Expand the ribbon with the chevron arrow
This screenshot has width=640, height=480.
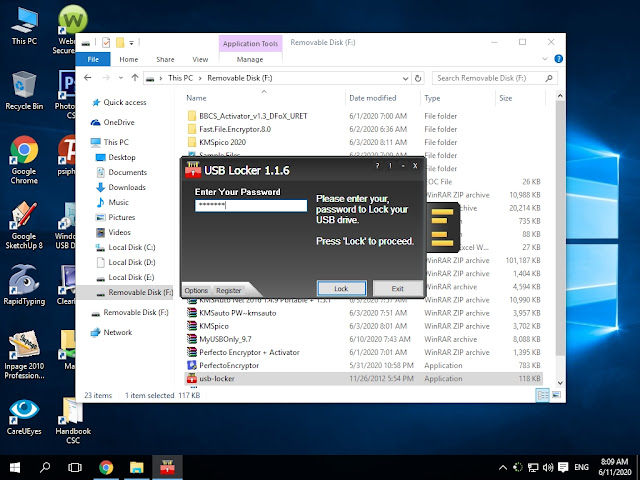545,59
